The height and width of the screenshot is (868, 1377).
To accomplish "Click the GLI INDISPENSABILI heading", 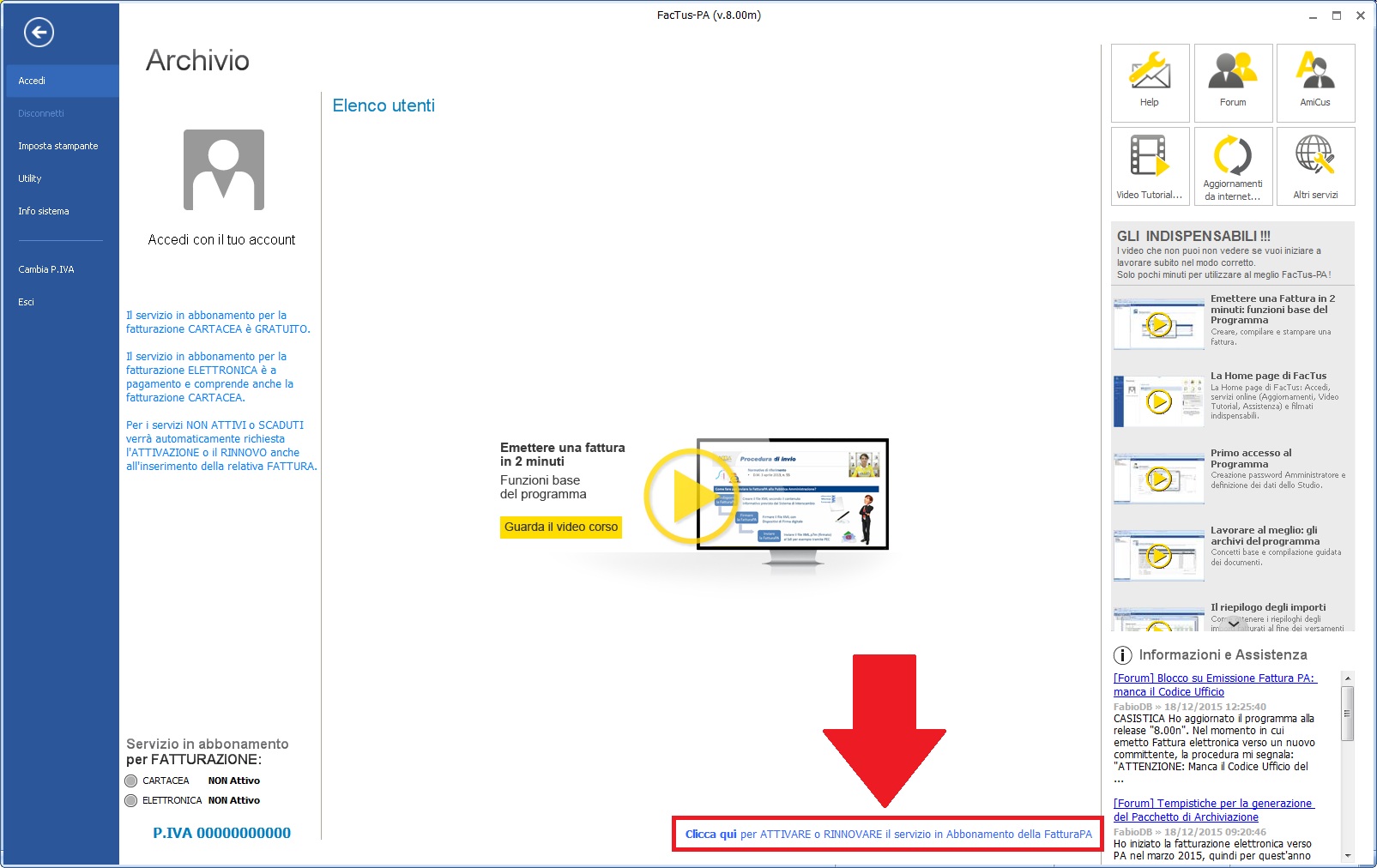I will pos(1193,236).
